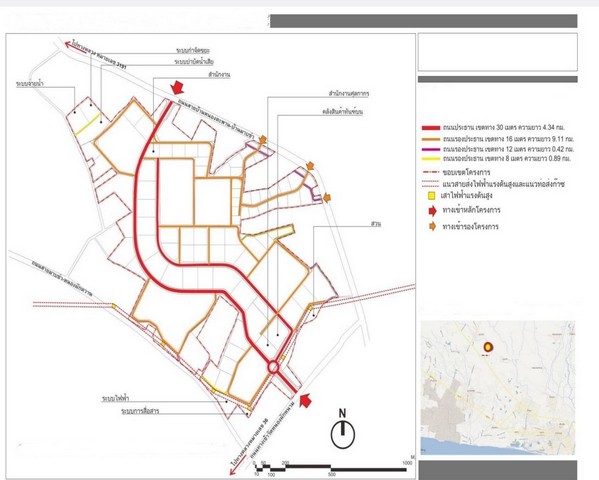Click the red arrow icon in legend

432,210
